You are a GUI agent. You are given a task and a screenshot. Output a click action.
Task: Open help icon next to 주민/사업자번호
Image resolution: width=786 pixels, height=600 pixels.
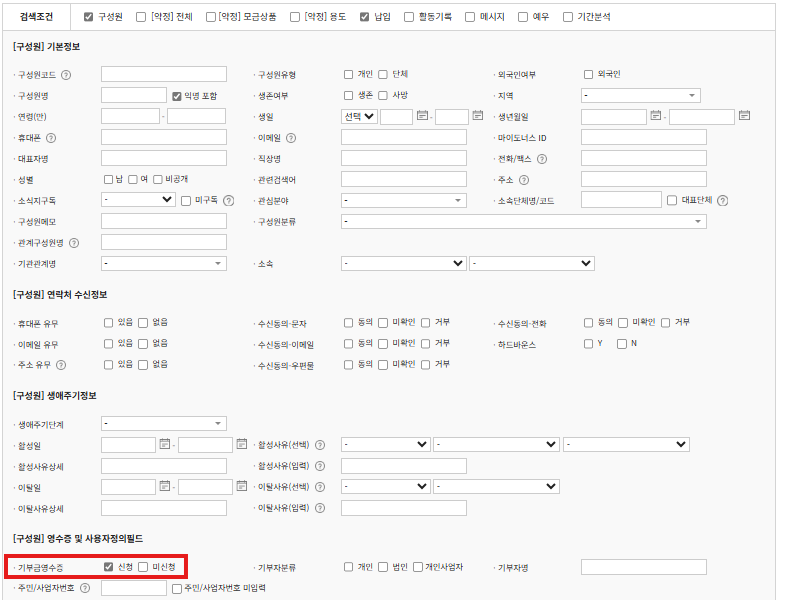click(85, 588)
